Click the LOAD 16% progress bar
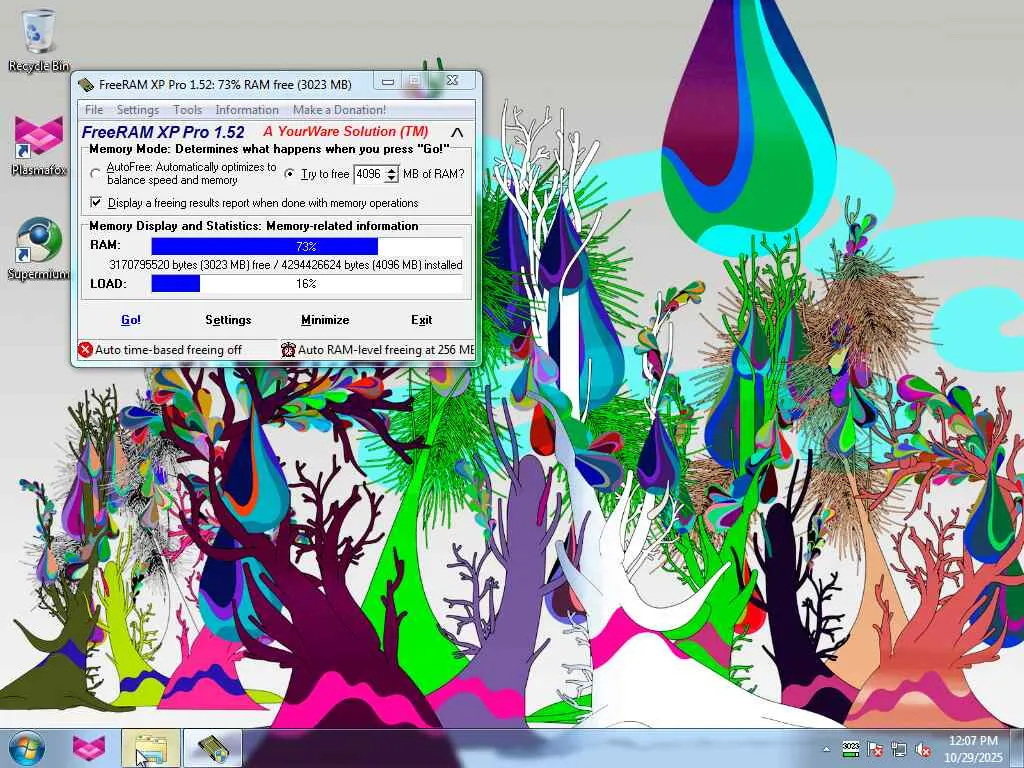 (x=307, y=283)
